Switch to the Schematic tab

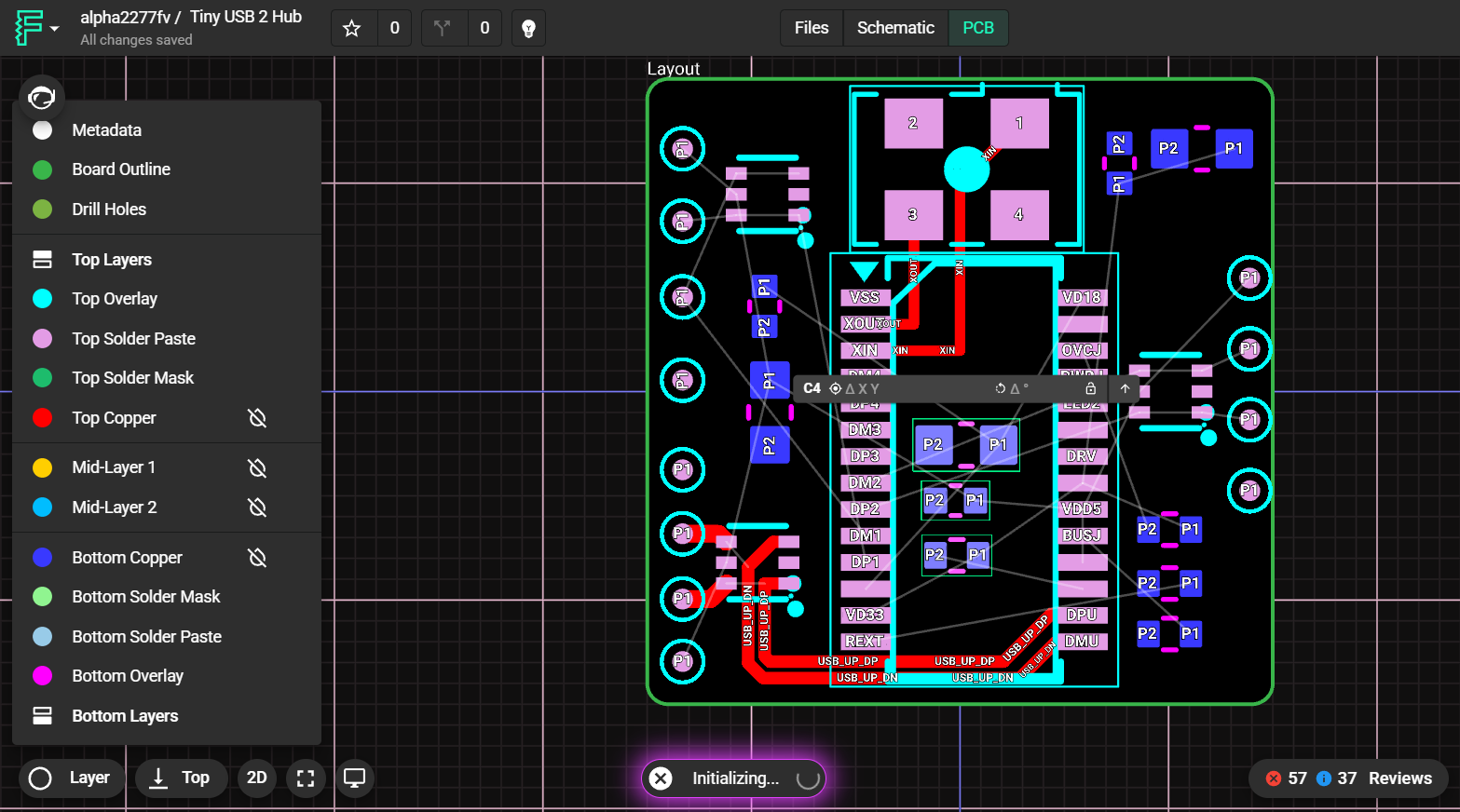pyautogui.click(x=895, y=28)
